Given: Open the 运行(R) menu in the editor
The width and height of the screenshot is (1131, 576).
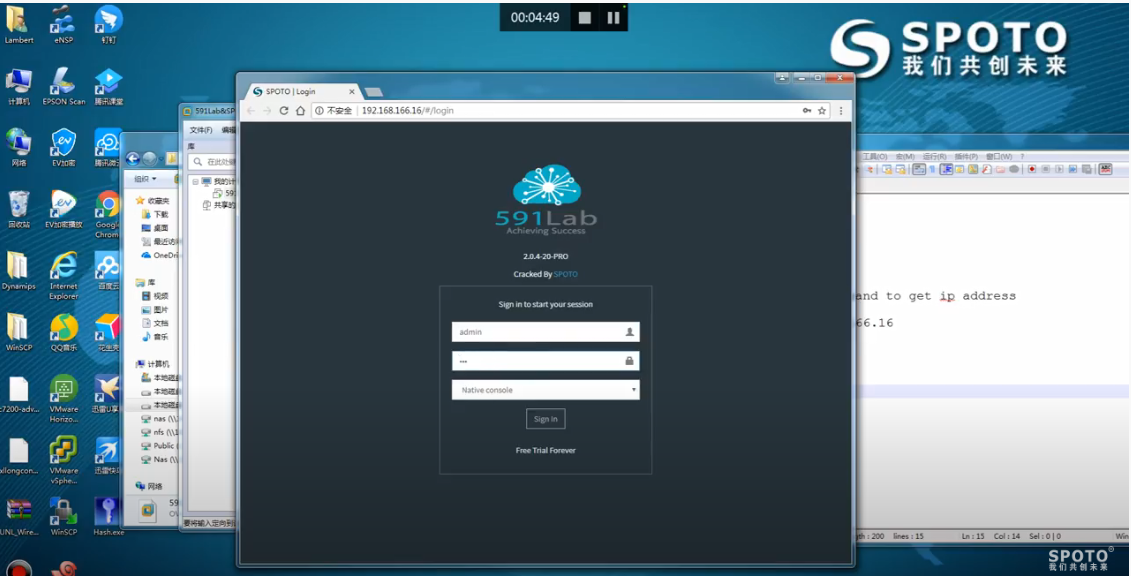Looking at the screenshot, I should point(934,156).
